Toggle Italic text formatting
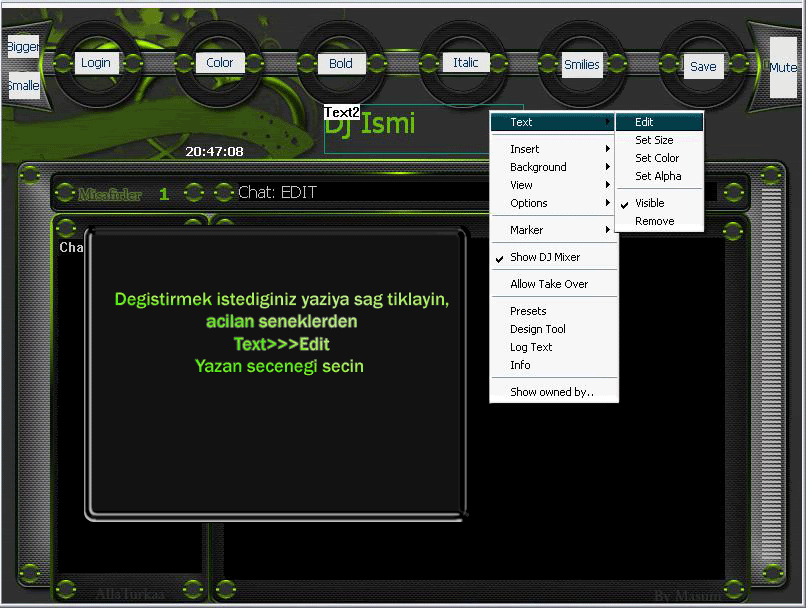 click(465, 62)
